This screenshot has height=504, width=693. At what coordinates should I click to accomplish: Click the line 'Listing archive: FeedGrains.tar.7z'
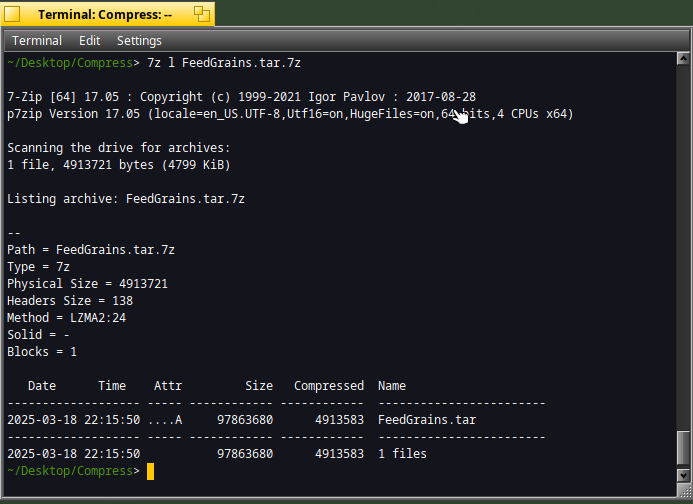(126, 199)
